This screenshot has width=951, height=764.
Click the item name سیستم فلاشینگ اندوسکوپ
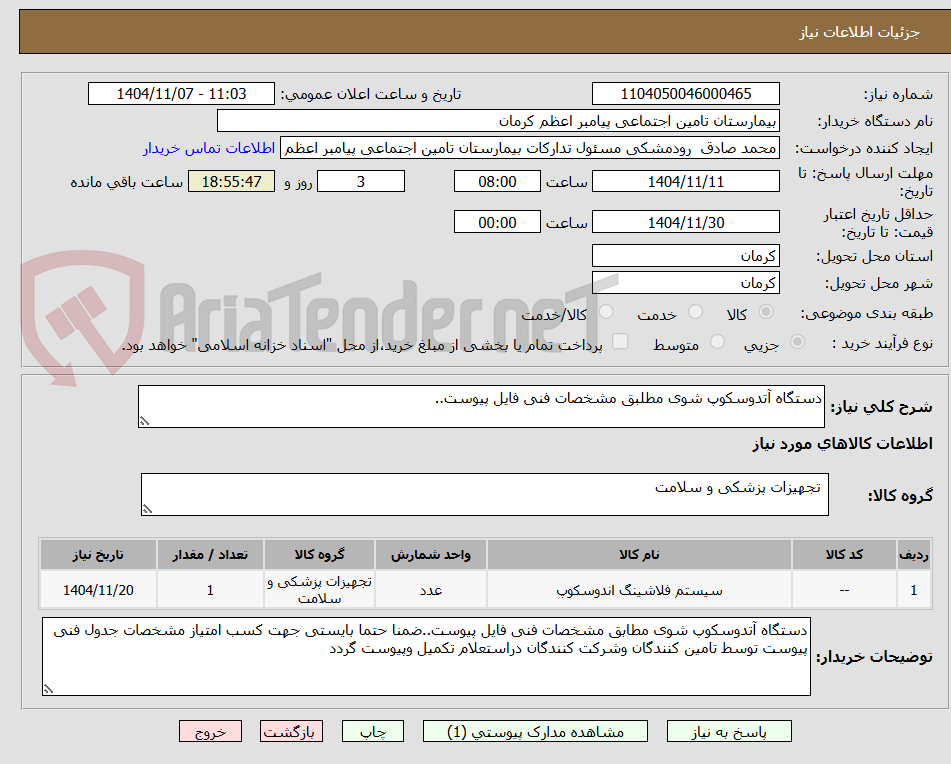(639, 590)
